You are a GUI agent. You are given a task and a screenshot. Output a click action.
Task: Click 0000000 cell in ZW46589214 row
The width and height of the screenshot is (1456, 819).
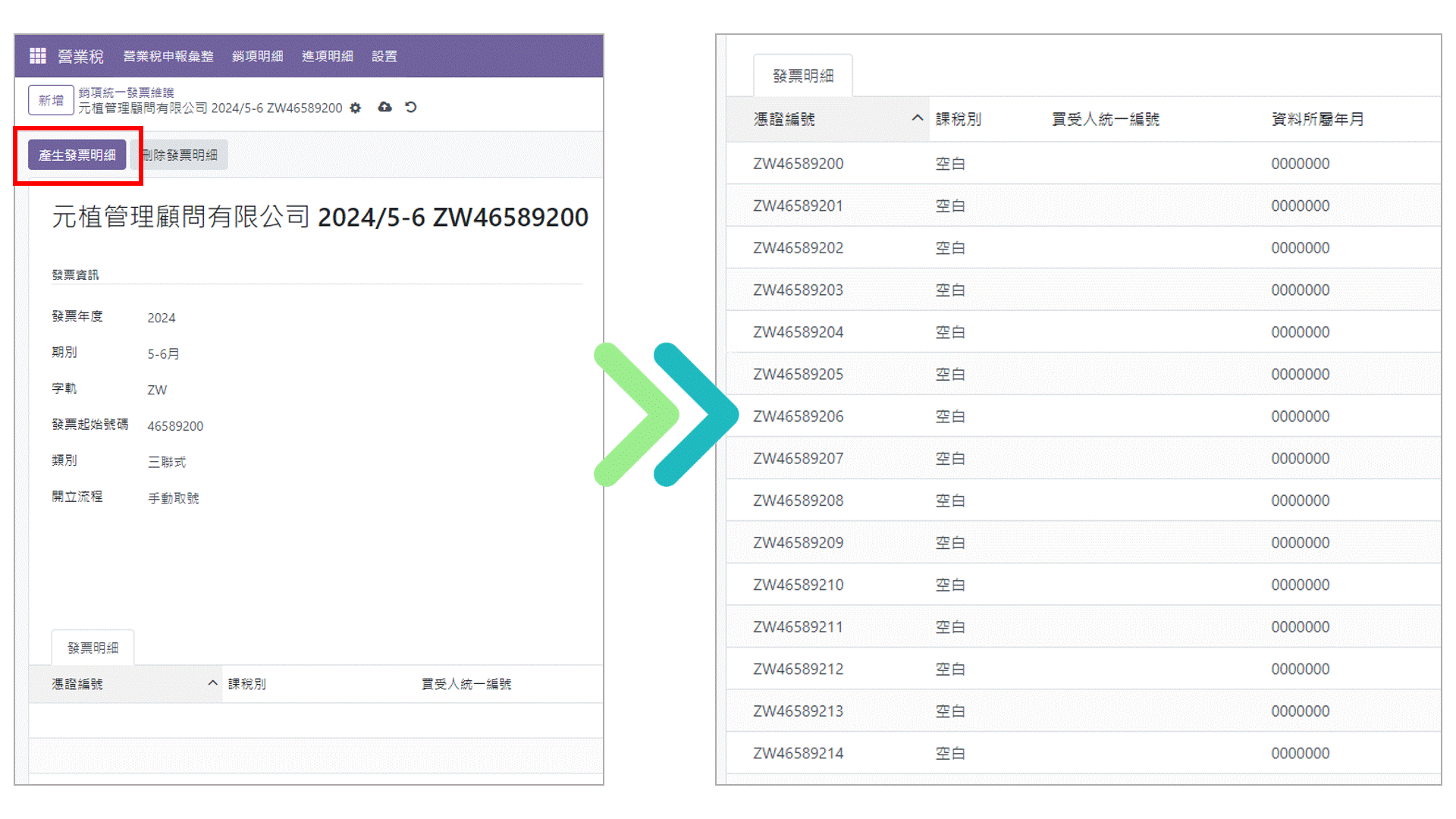[1301, 753]
